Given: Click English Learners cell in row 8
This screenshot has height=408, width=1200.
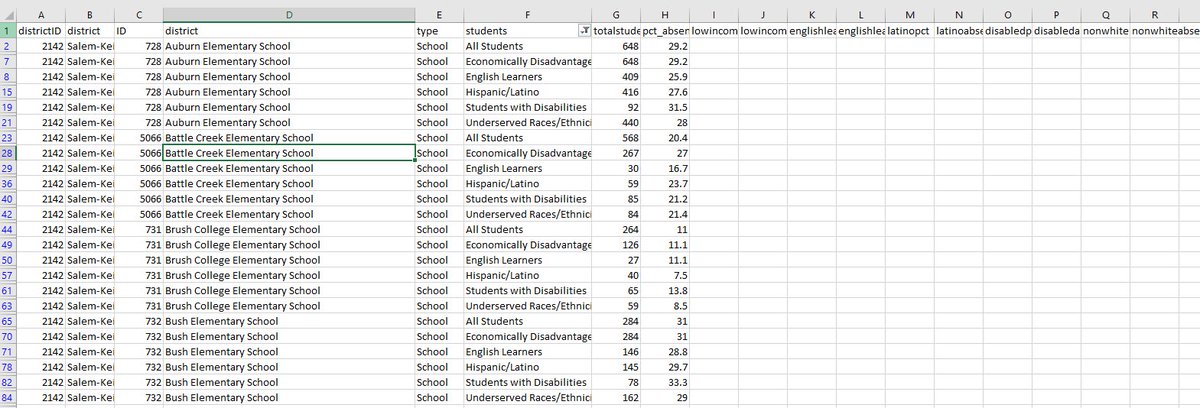Looking at the screenshot, I should tap(528, 77).
